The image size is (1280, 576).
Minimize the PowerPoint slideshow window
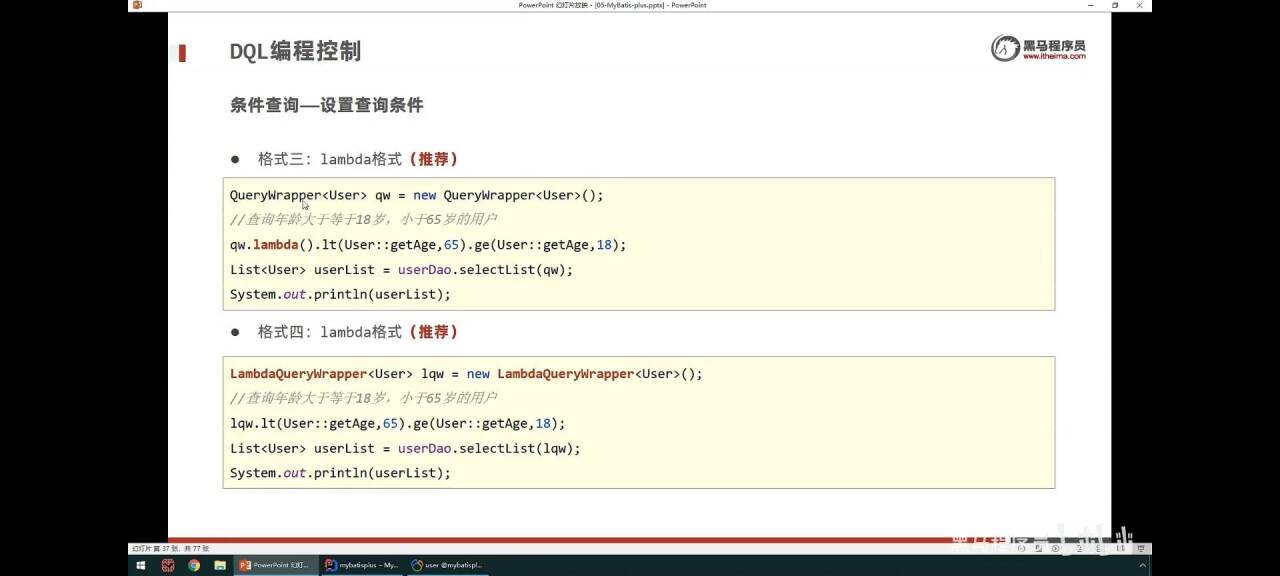pos(1090,5)
